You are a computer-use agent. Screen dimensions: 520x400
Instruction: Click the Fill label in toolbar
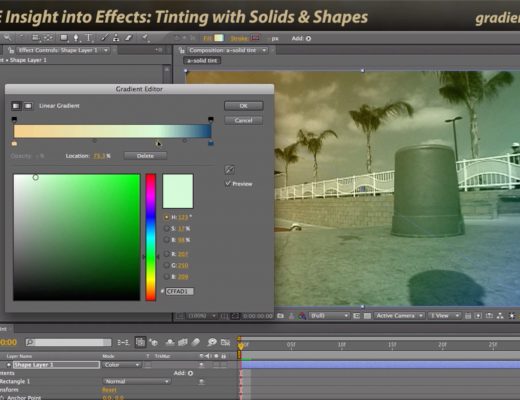point(208,39)
